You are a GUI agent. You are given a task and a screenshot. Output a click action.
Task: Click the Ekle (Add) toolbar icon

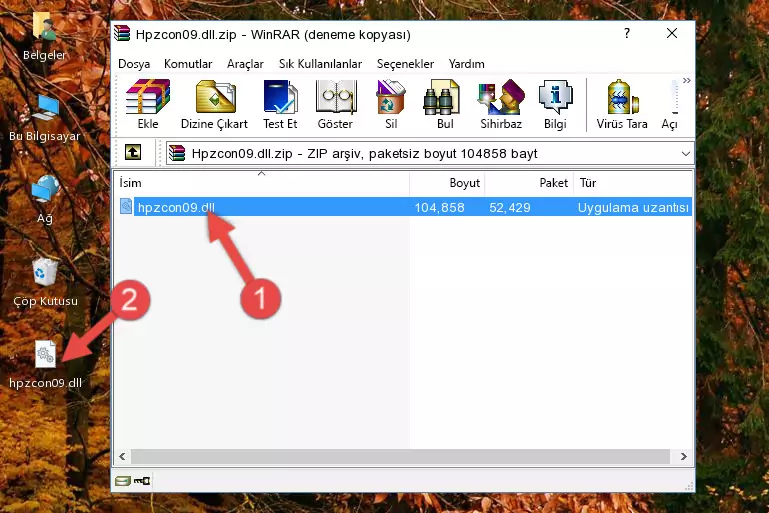pyautogui.click(x=148, y=104)
